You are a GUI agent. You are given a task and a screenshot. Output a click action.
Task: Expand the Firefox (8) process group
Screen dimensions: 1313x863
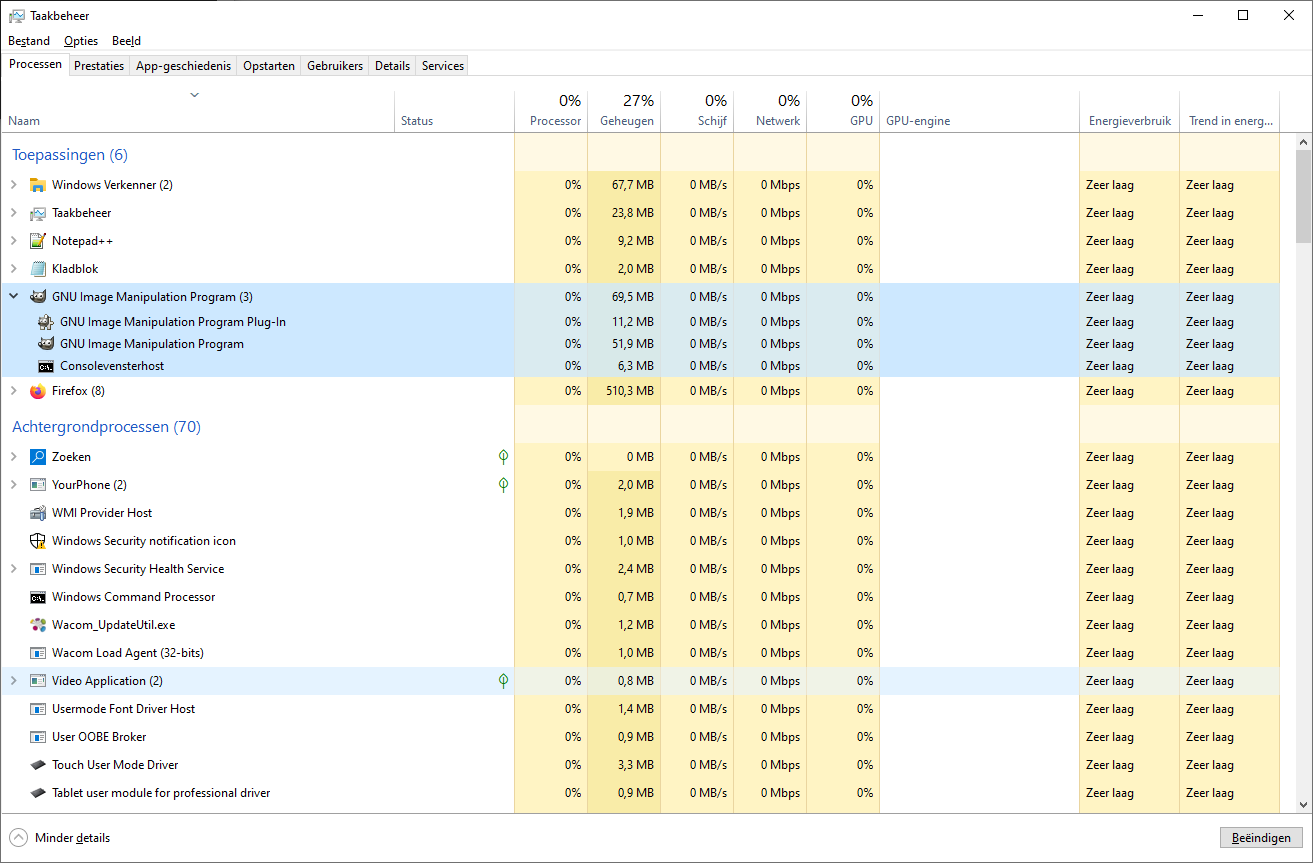[x=13, y=391]
